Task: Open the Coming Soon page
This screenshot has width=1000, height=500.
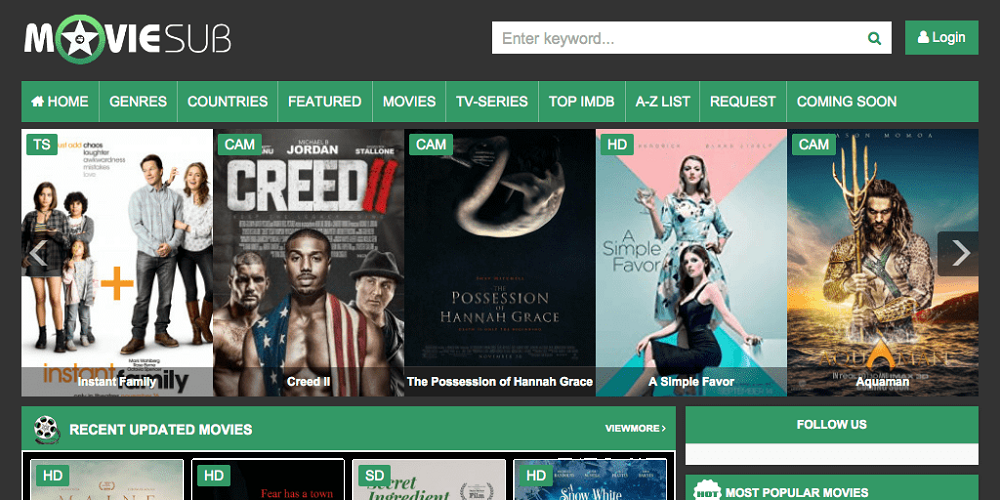Action: 847,101
